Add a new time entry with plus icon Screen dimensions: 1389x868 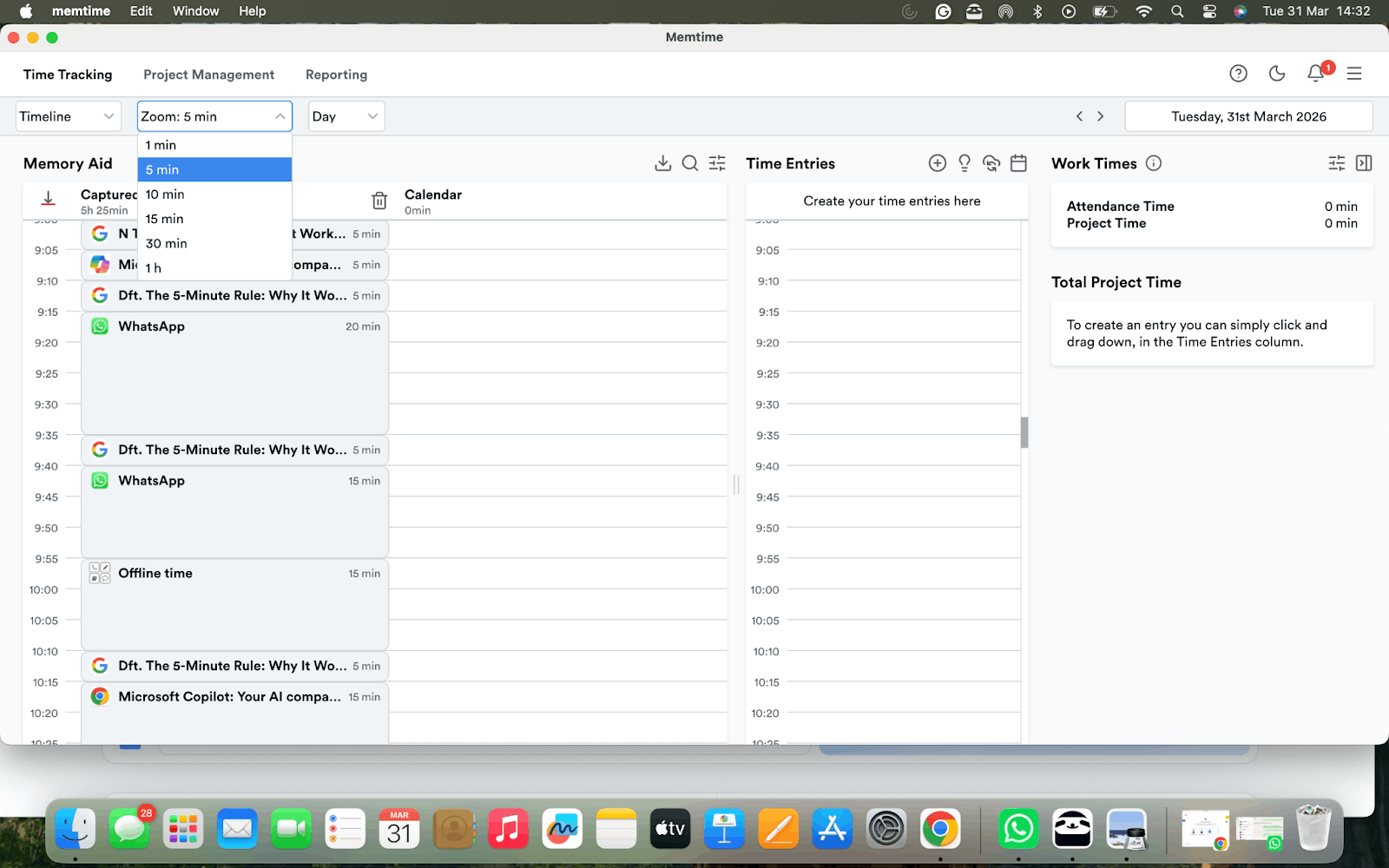click(x=937, y=162)
